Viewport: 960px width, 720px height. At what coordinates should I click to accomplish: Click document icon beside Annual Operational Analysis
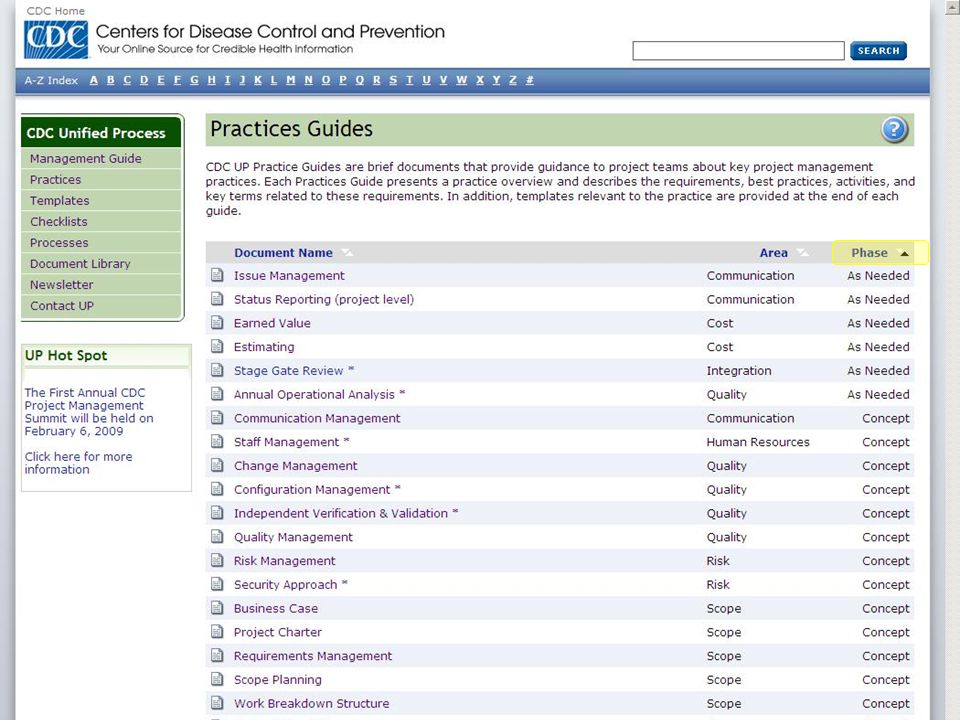[217, 394]
